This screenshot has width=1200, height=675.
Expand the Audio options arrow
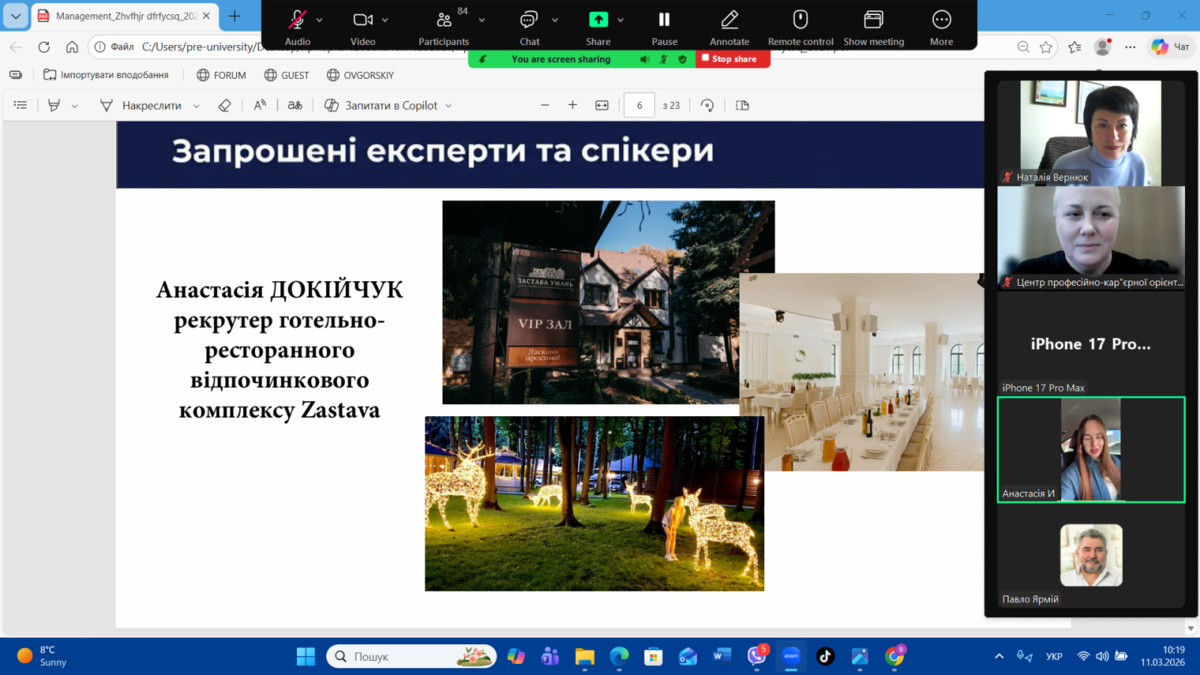(320, 20)
